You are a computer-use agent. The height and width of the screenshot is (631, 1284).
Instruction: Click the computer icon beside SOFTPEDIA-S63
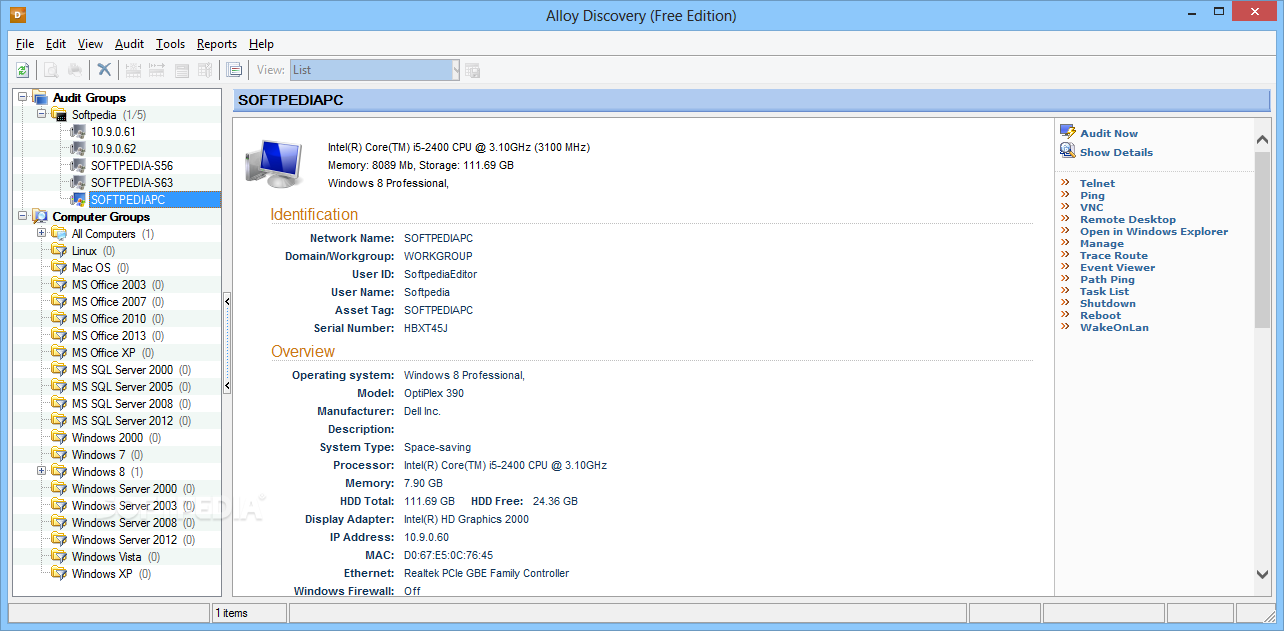[78, 183]
